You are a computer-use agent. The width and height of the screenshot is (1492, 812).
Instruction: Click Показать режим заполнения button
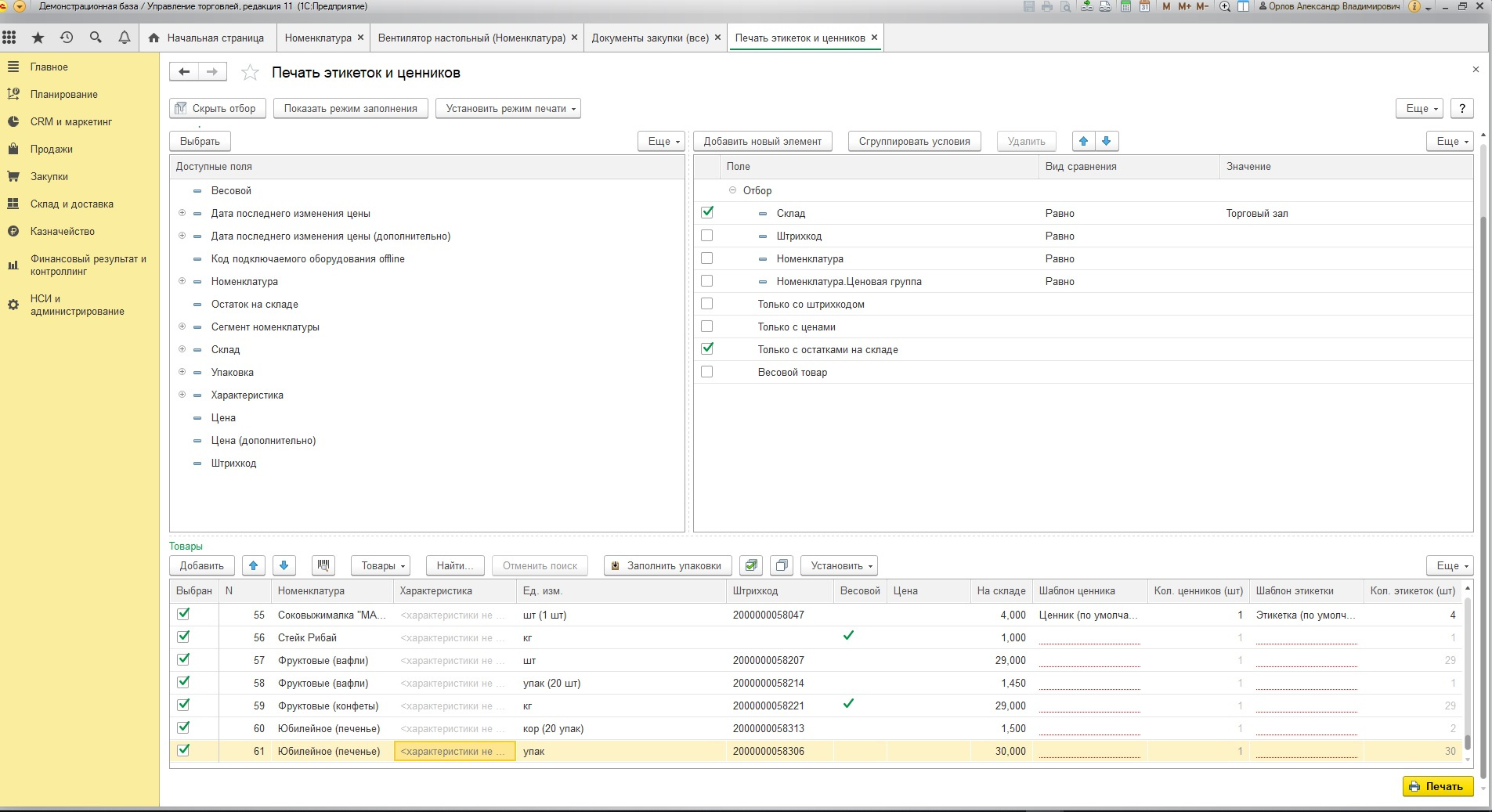click(x=351, y=108)
